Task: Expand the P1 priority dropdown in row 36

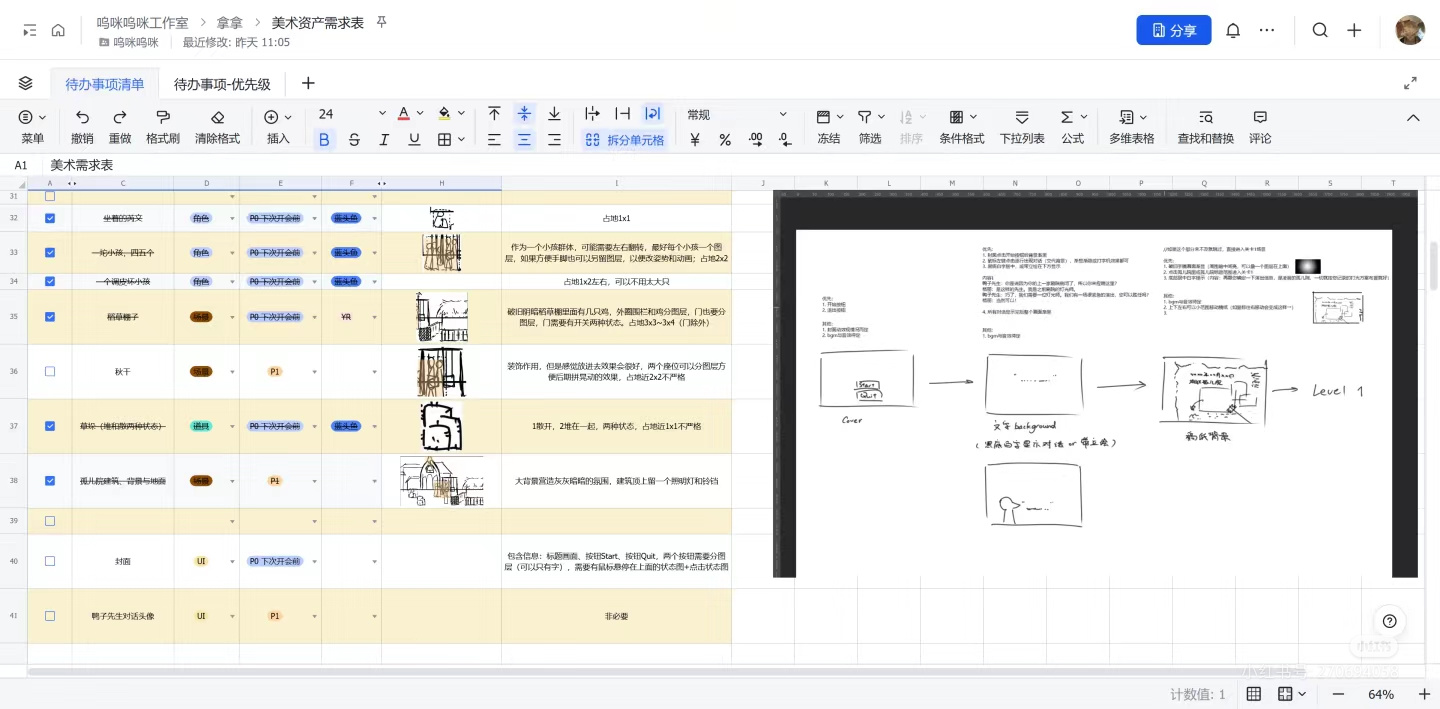Action: (x=314, y=371)
